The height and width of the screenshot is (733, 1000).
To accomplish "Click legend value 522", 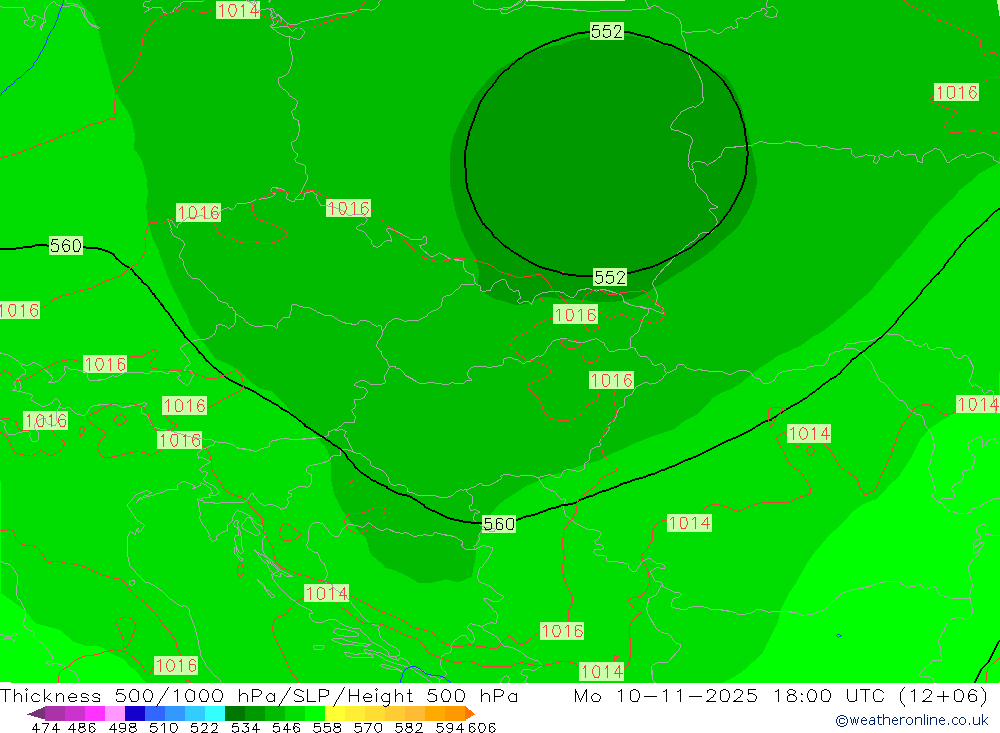I will (x=204, y=727).
